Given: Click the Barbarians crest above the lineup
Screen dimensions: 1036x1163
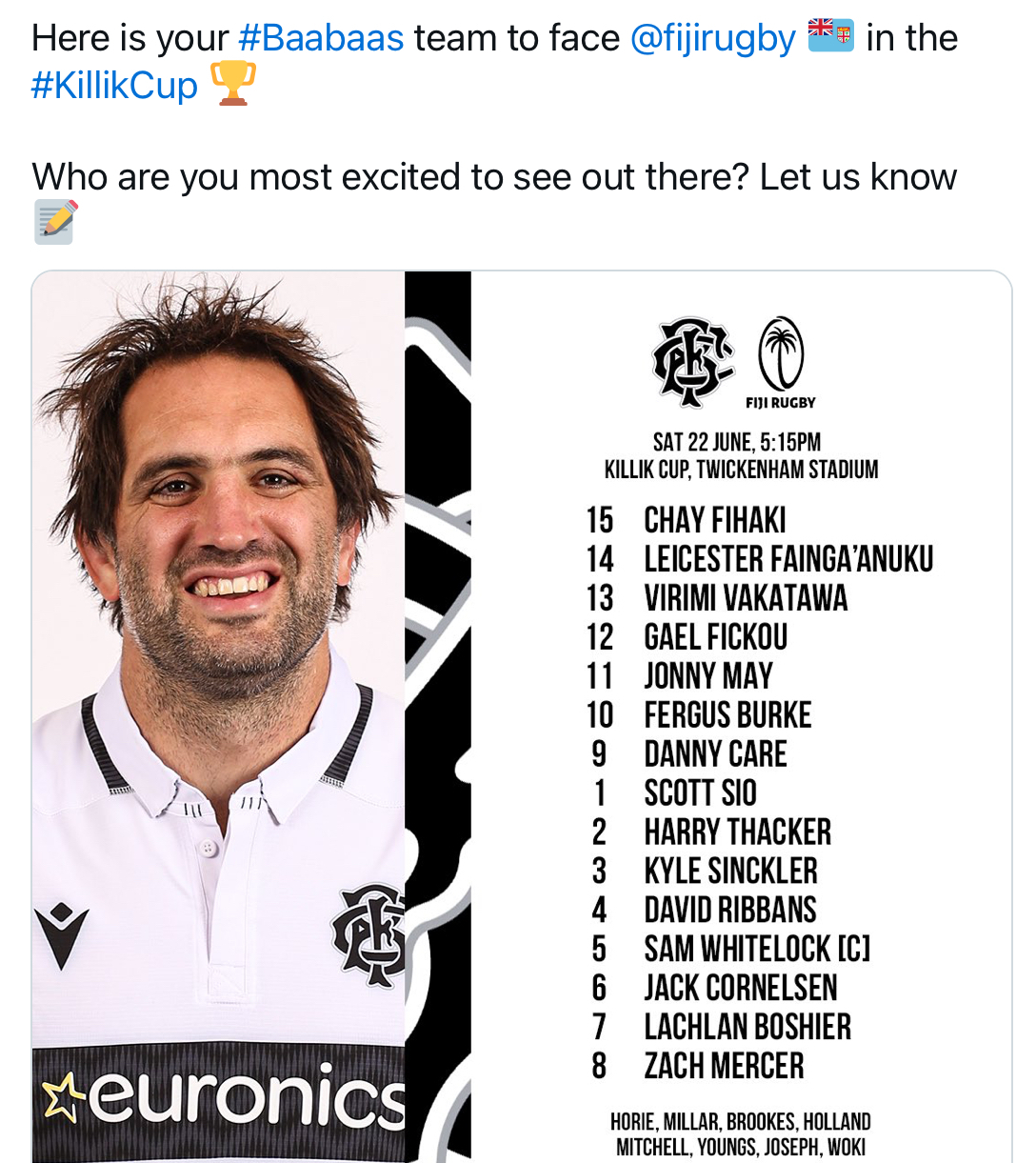Looking at the screenshot, I should point(692,362).
